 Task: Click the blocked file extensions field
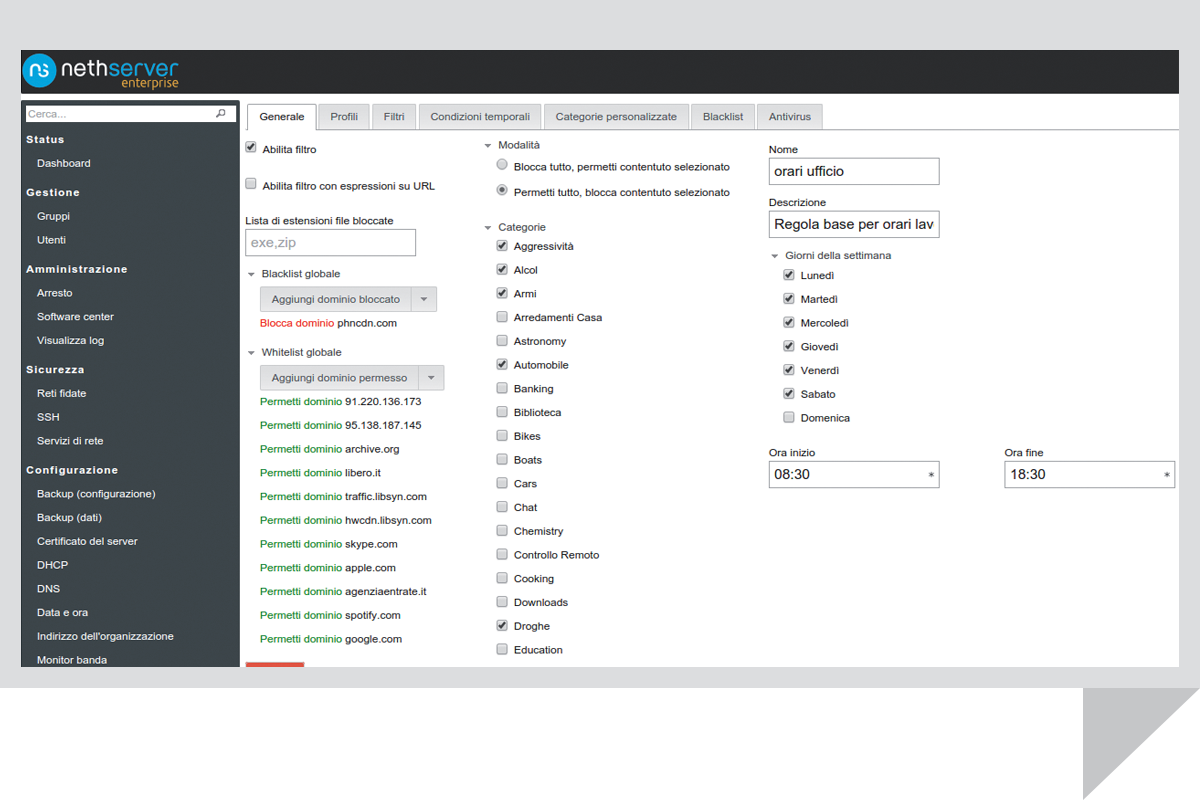point(330,242)
